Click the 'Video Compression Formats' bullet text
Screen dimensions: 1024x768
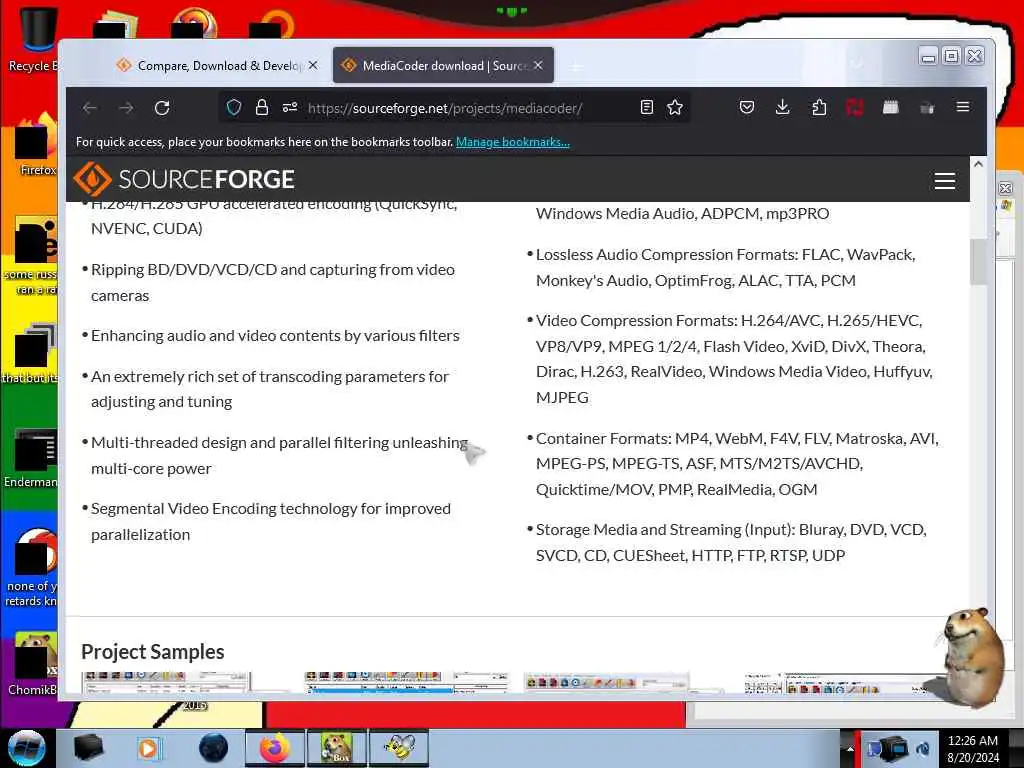point(734,359)
